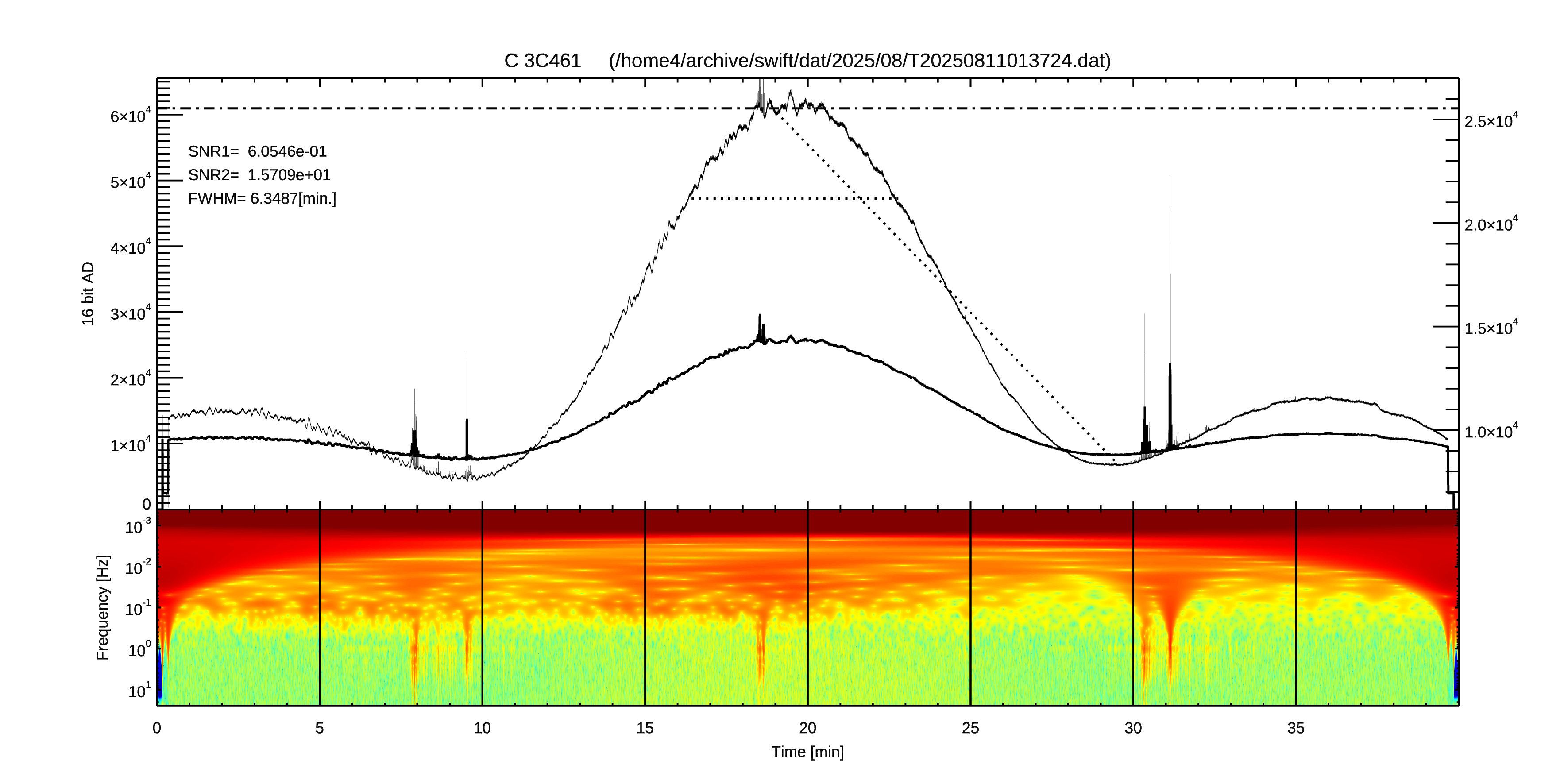Click the time axis label 35
Screen dimensions: 1568x784
point(1296,728)
